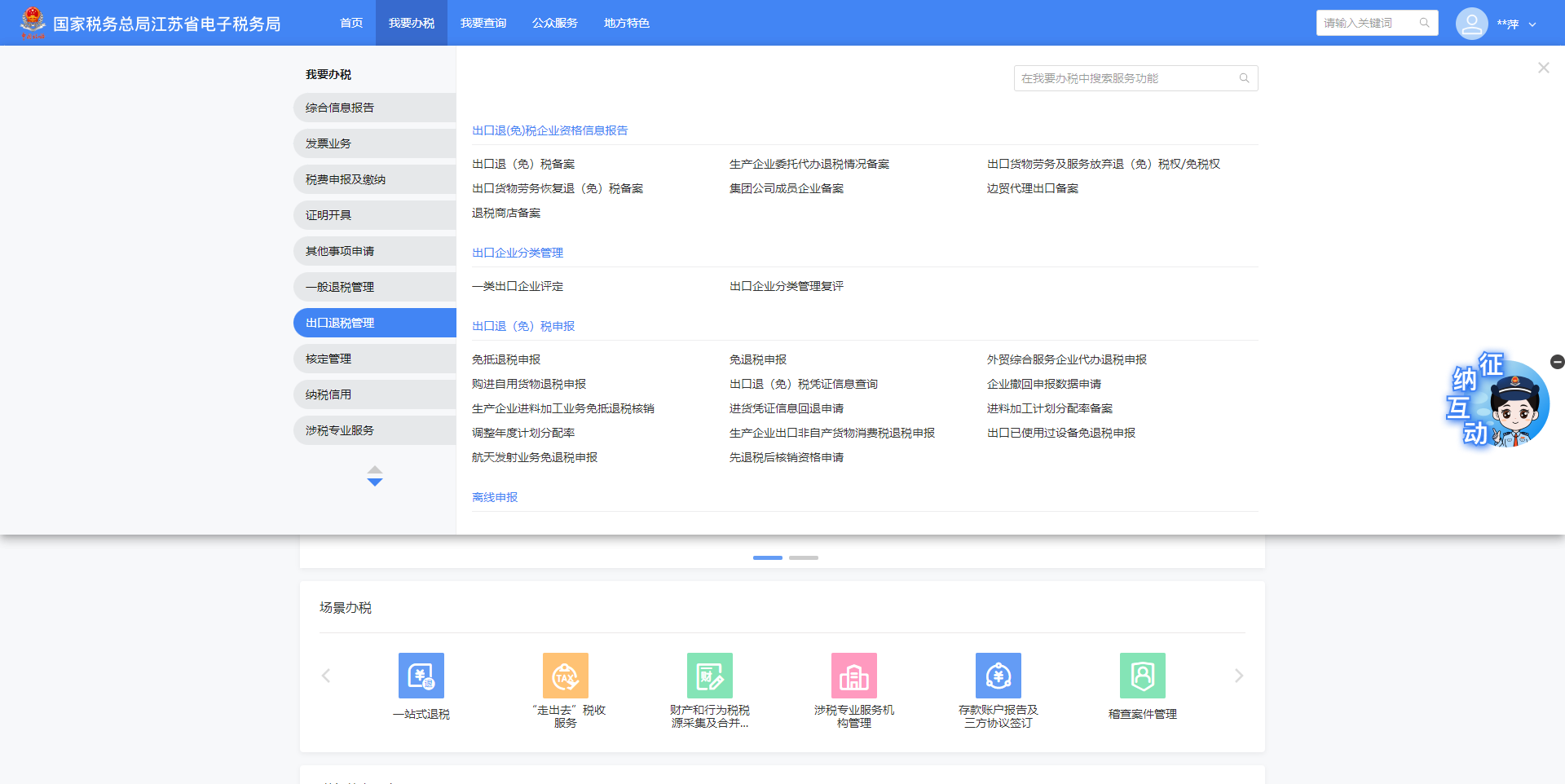Open 出口退（免）税备案 link
Screen dimensions: 1565x784
(x=522, y=164)
